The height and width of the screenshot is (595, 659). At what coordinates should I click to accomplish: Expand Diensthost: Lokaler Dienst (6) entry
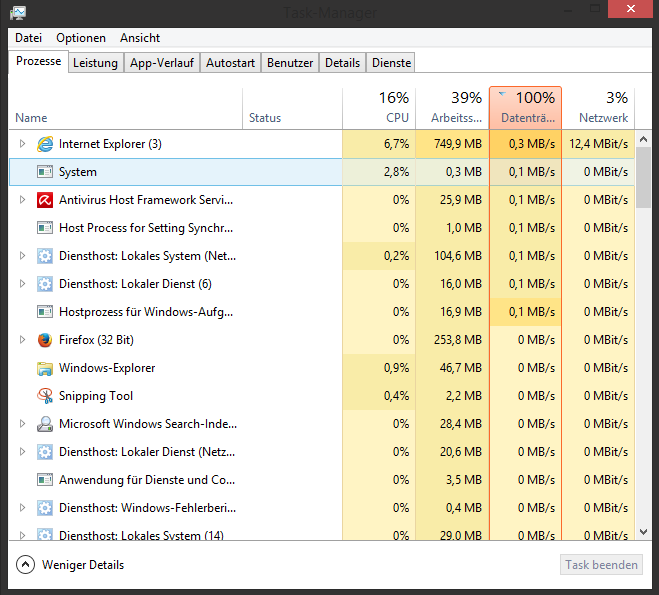pos(22,284)
